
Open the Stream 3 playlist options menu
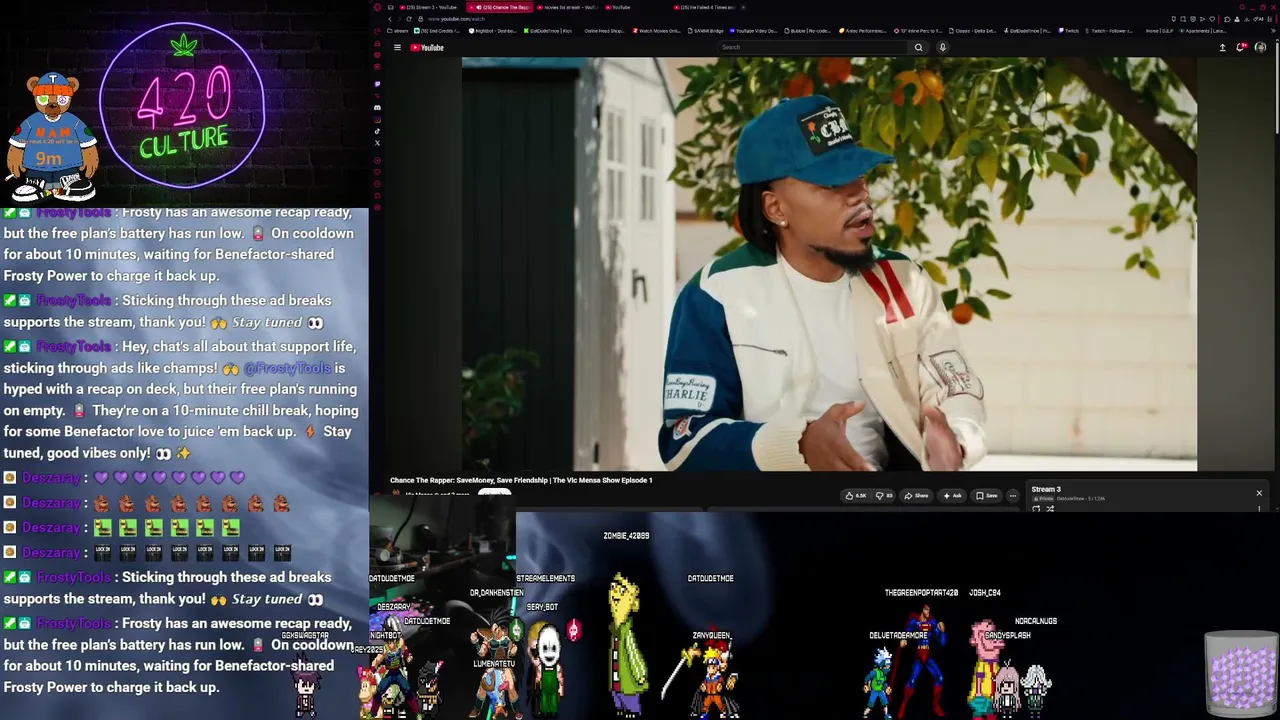tap(1259, 509)
